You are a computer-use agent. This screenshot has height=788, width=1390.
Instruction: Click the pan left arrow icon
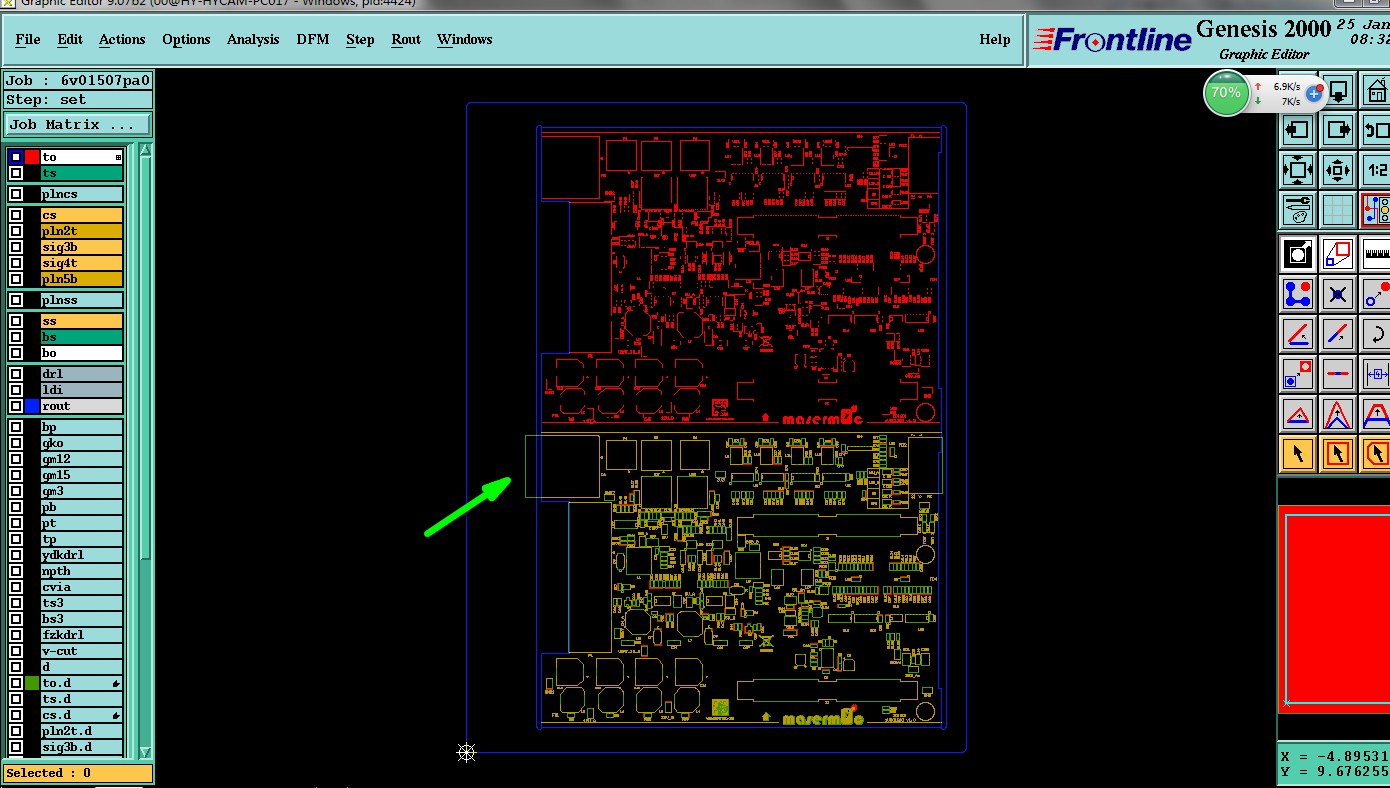click(1298, 130)
